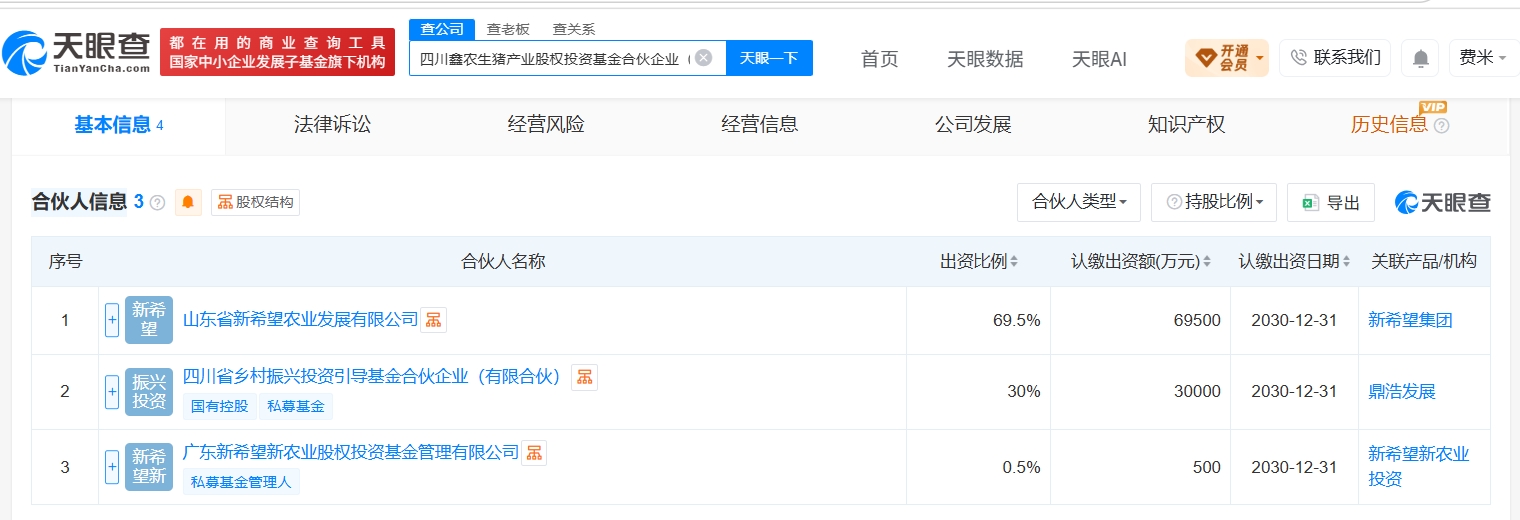Viewport: 1520px width, 520px height.
Task: Open equity chart icon for 山东省新希望农业发展有限公司
Action: click(x=433, y=320)
